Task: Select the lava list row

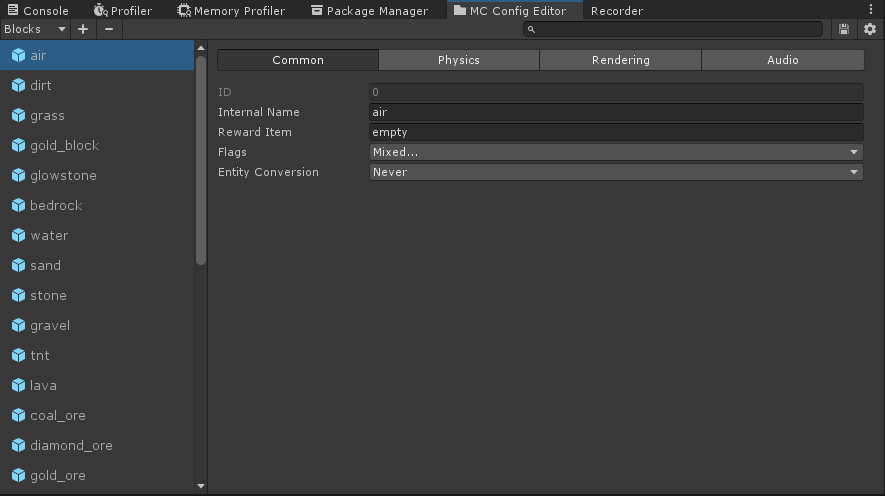Action: (x=97, y=385)
